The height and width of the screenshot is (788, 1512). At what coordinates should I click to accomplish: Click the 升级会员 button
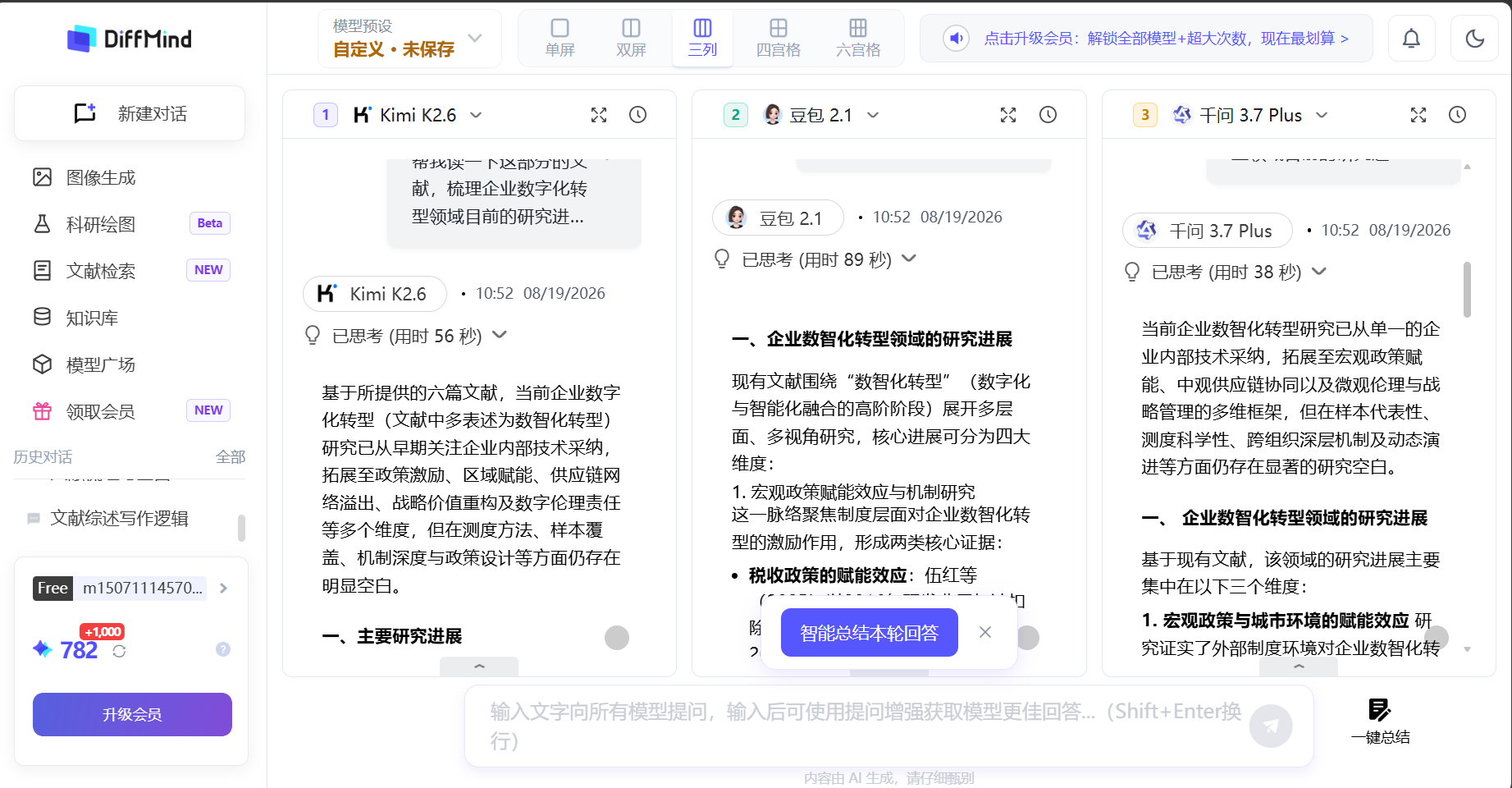(x=132, y=714)
